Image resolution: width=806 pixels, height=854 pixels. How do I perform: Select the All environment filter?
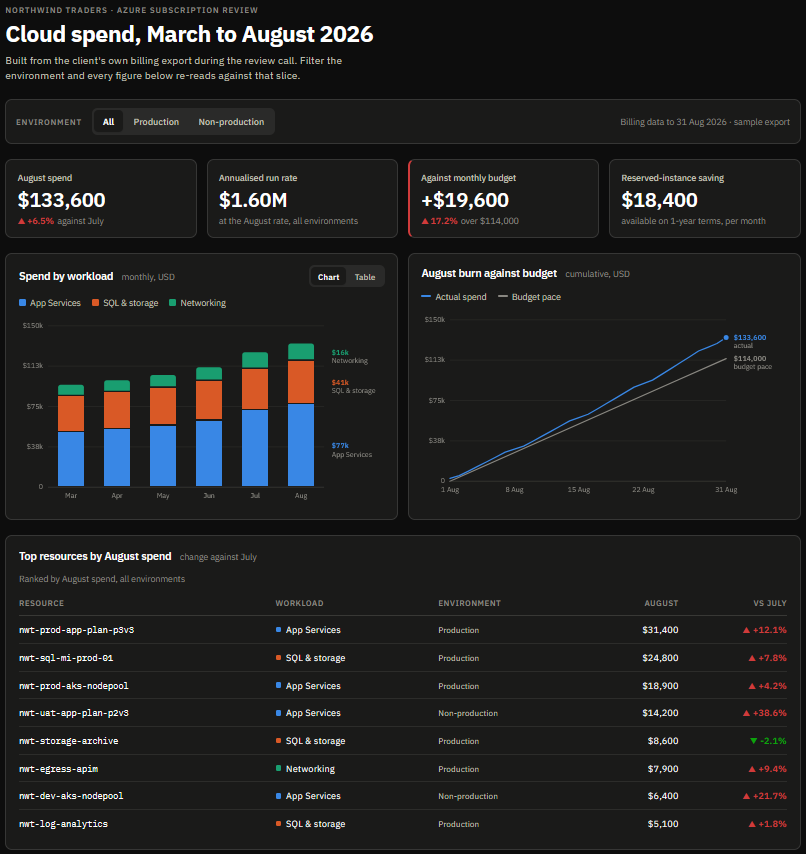(108, 122)
